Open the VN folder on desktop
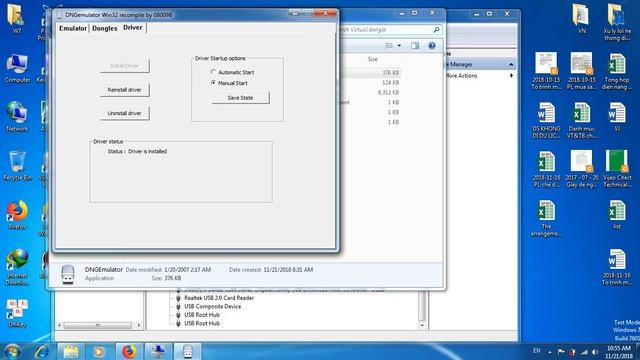Screen dimensions: 640x360 point(581,19)
